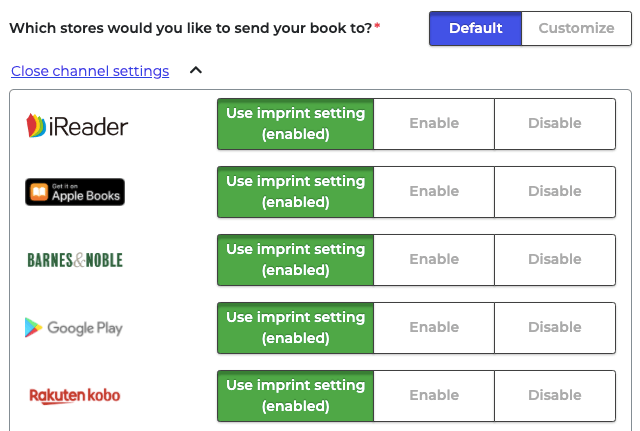
Task: Use imprint setting for Rakuten Kobo
Action: 296,396
